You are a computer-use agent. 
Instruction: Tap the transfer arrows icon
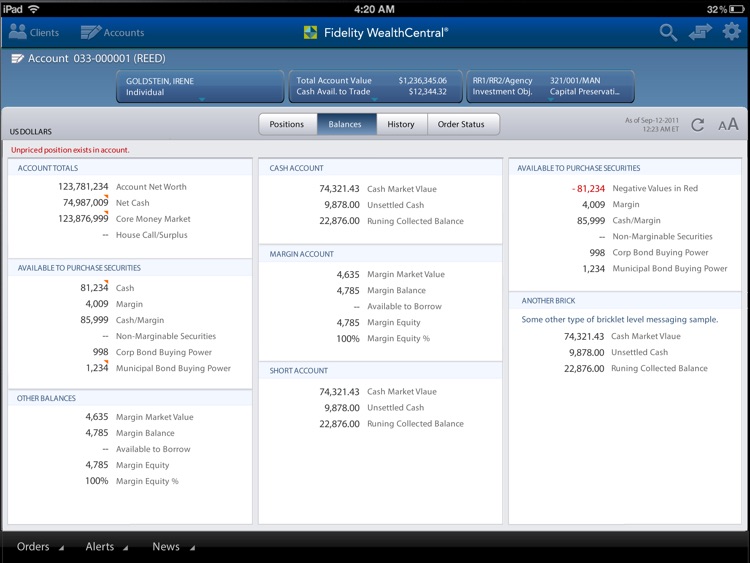coord(700,33)
